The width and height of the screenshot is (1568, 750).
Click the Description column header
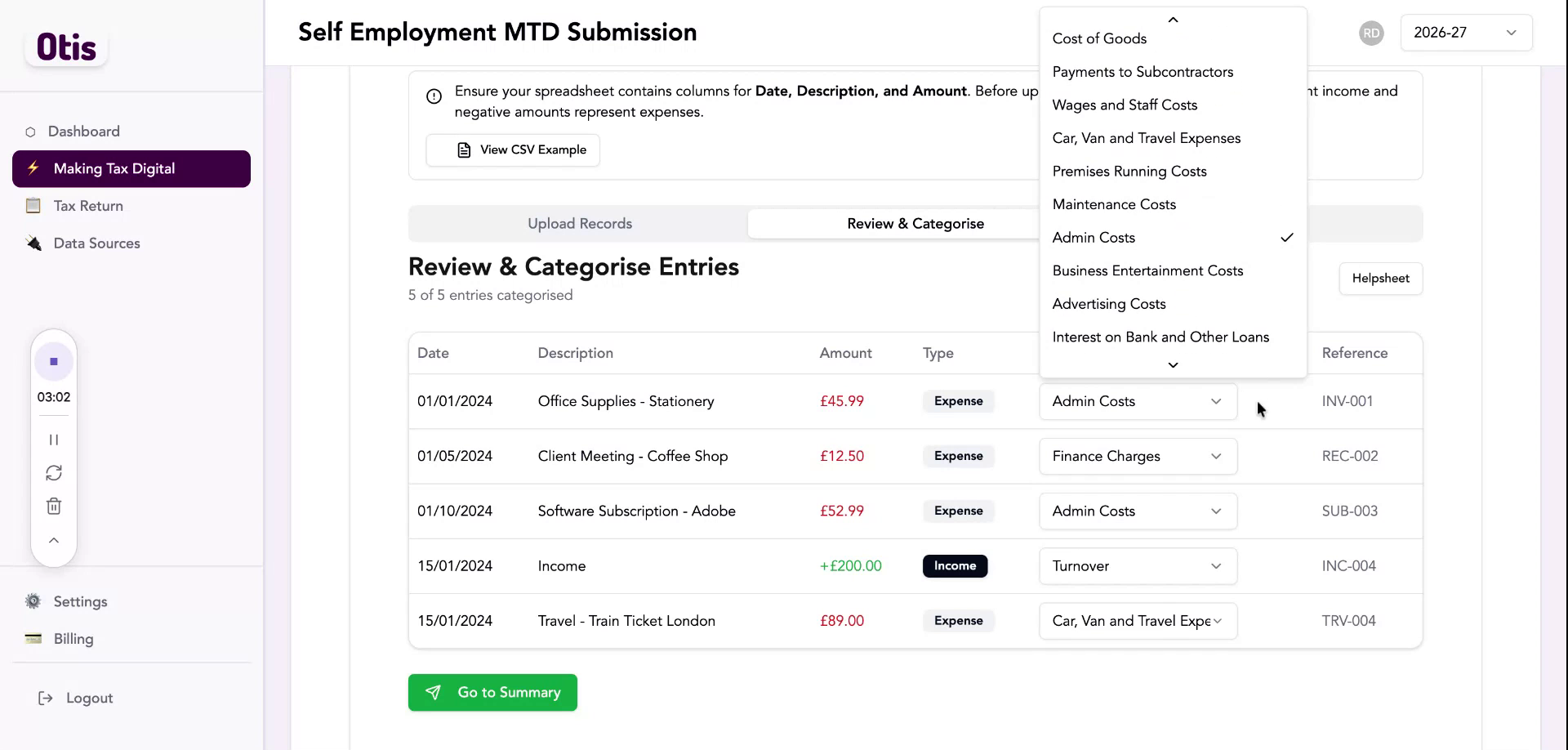575,353
